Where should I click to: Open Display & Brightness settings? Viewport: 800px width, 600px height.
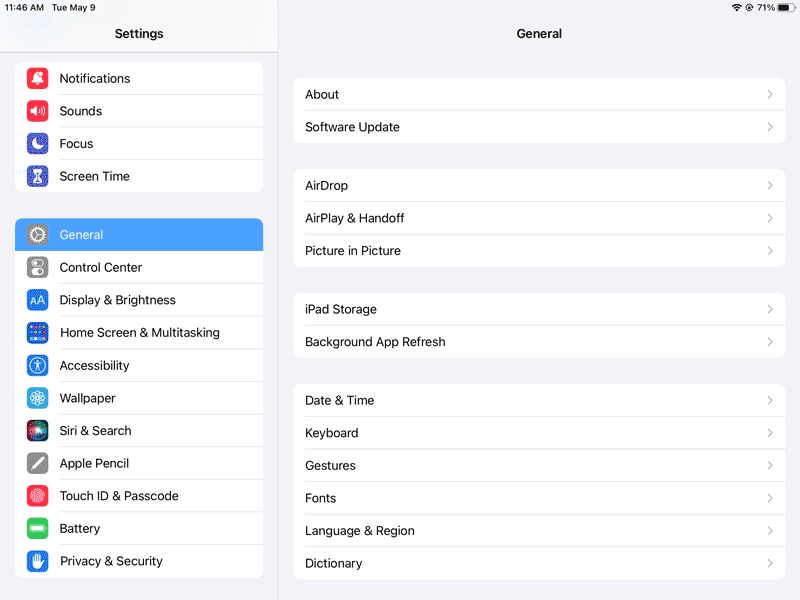point(139,300)
